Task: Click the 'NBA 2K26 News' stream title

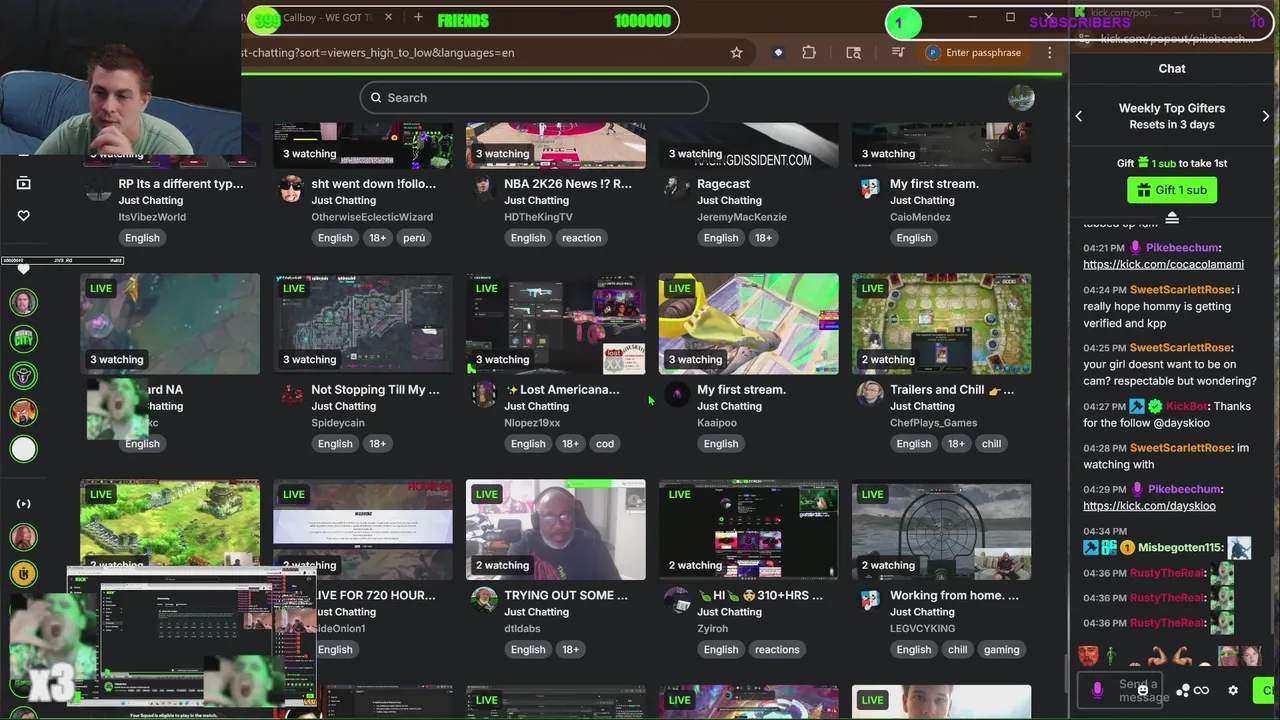Action: 568,184
